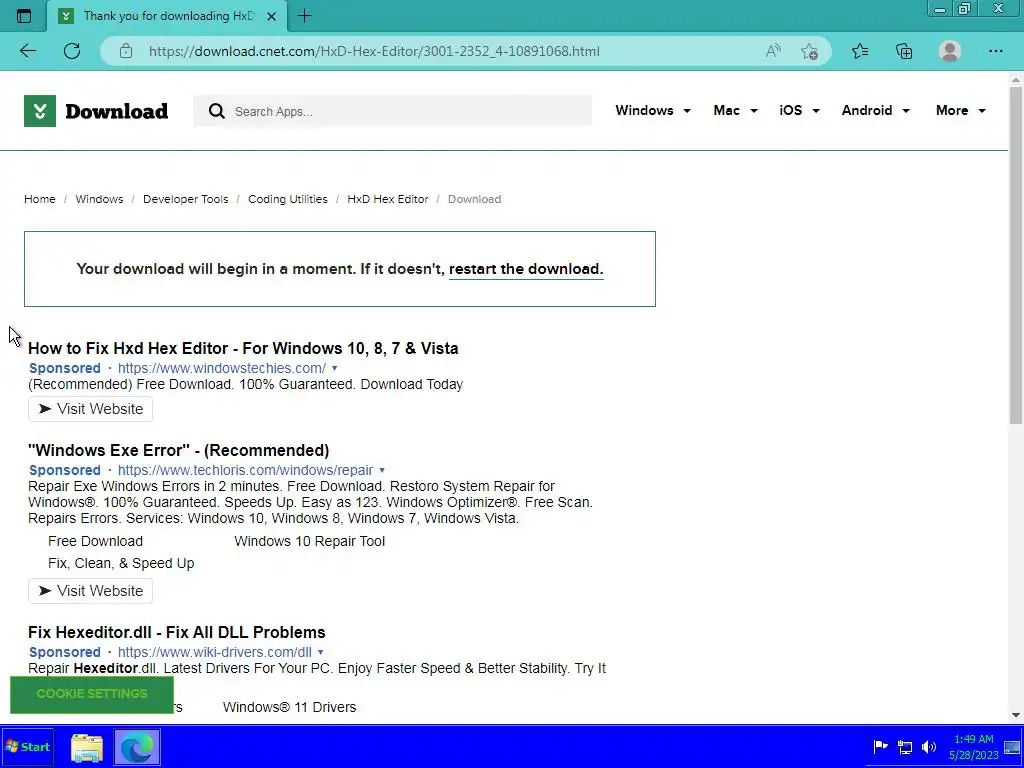Image resolution: width=1024 pixels, height=768 pixels.
Task: Open the user profile avatar
Action: coord(950,51)
